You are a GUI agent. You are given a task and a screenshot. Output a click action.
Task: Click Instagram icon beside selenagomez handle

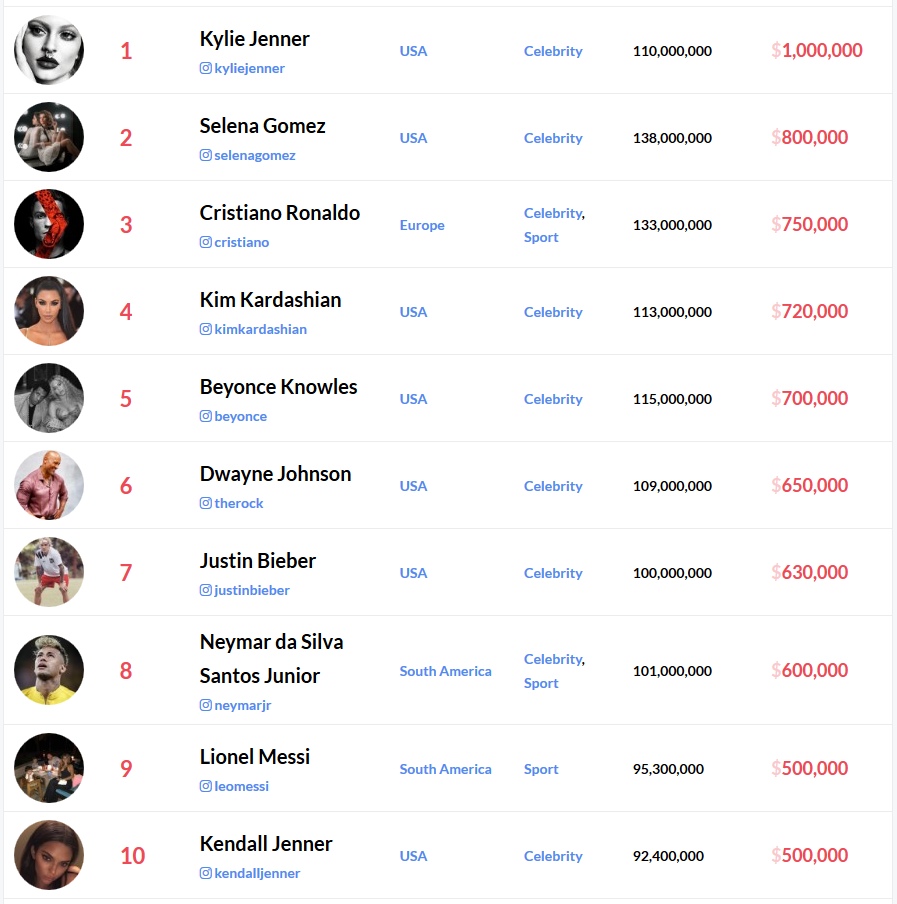[x=205, y=155]
